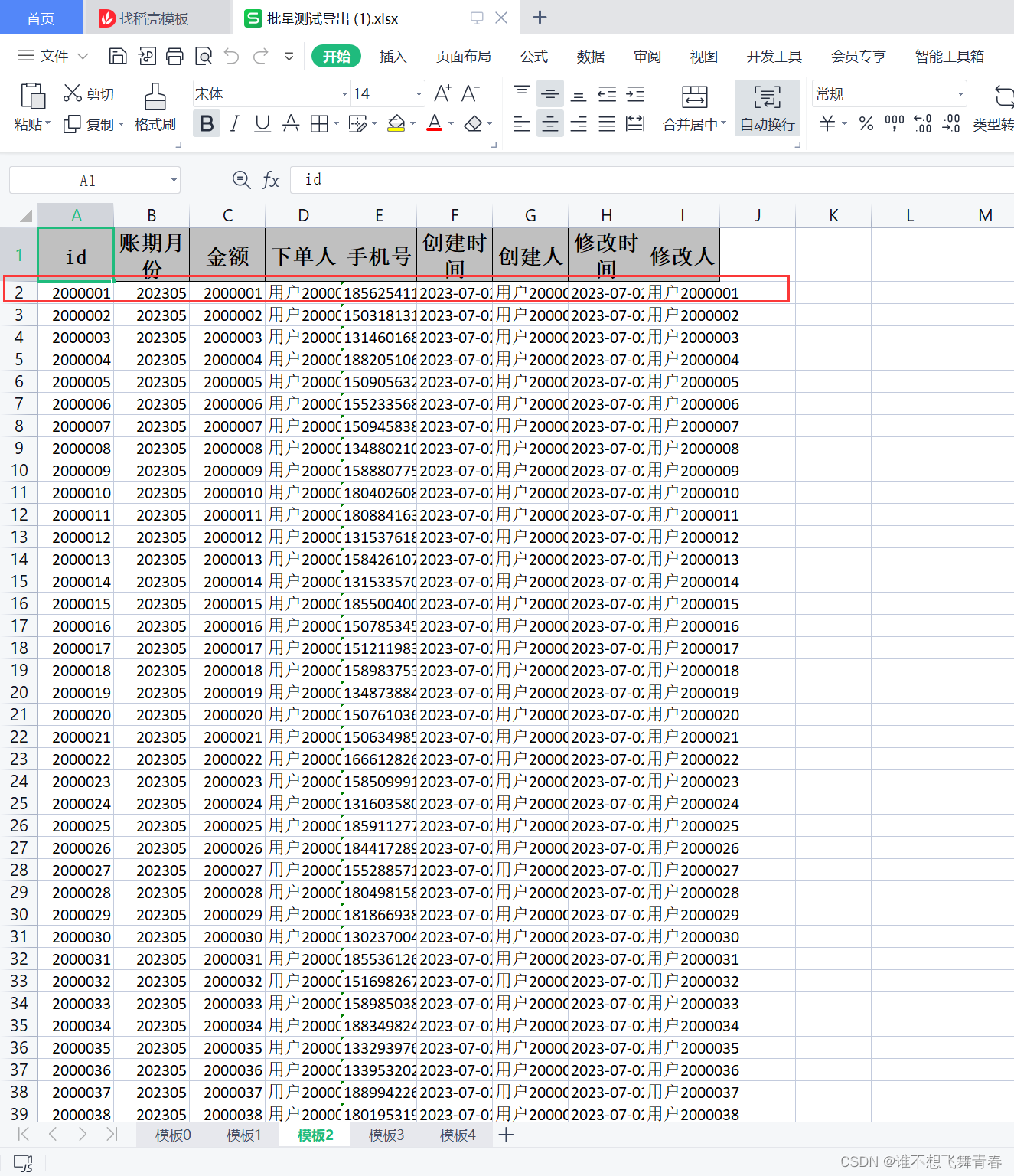Open the font size dropdown 14
1014x1176 pixels.
[x=419, y=94]
